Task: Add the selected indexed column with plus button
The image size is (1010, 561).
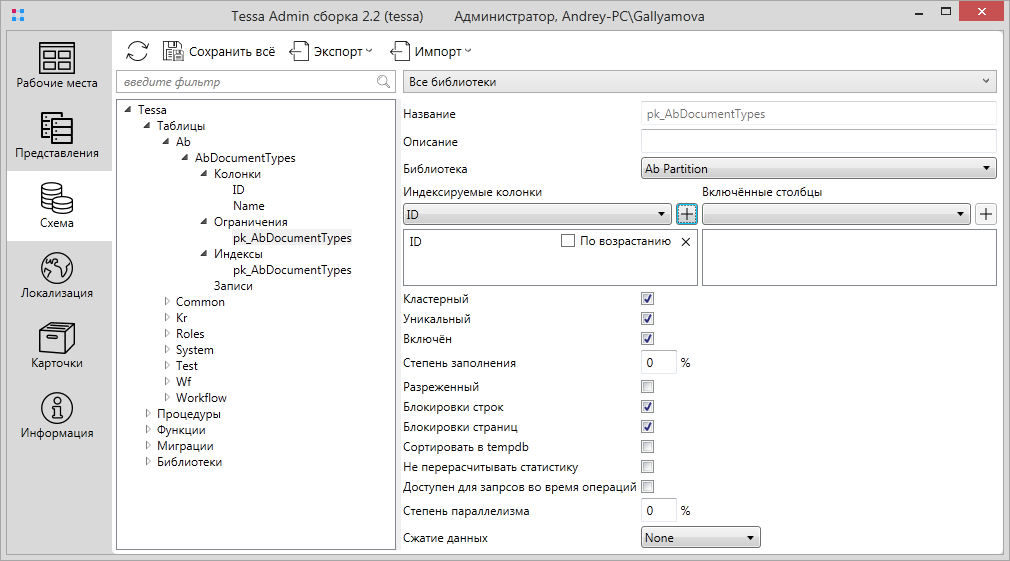Action: point(686,214)
